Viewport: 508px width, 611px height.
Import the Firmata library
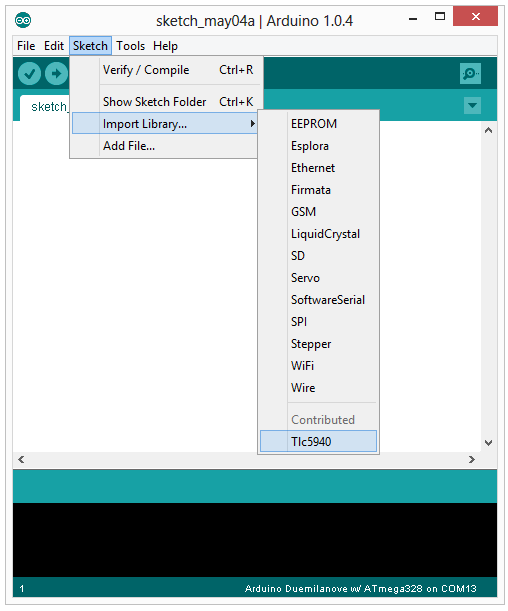(318, 190)
